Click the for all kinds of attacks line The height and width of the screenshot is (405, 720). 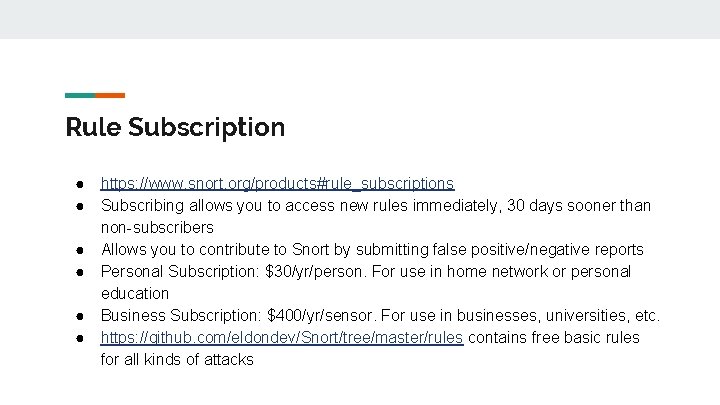[x=177, y=360]
